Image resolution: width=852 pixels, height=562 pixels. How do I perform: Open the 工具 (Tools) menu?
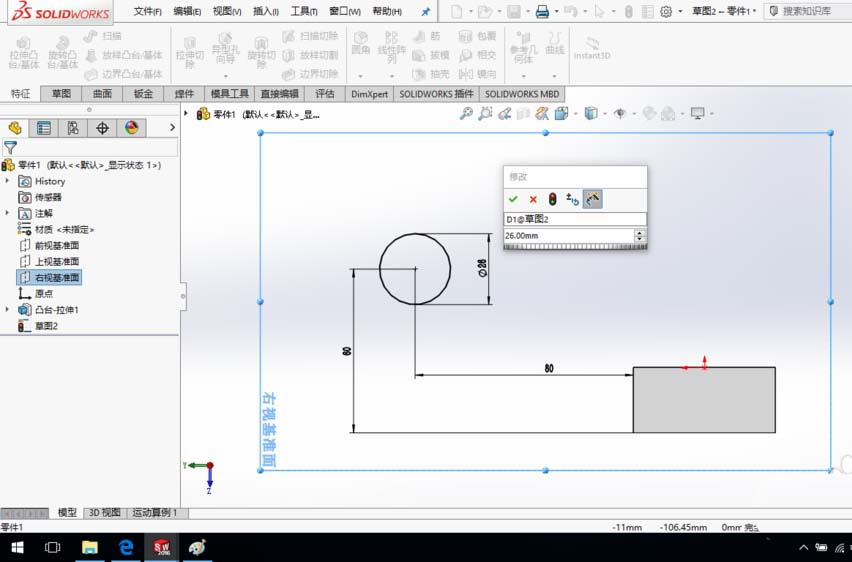point(303,12)
